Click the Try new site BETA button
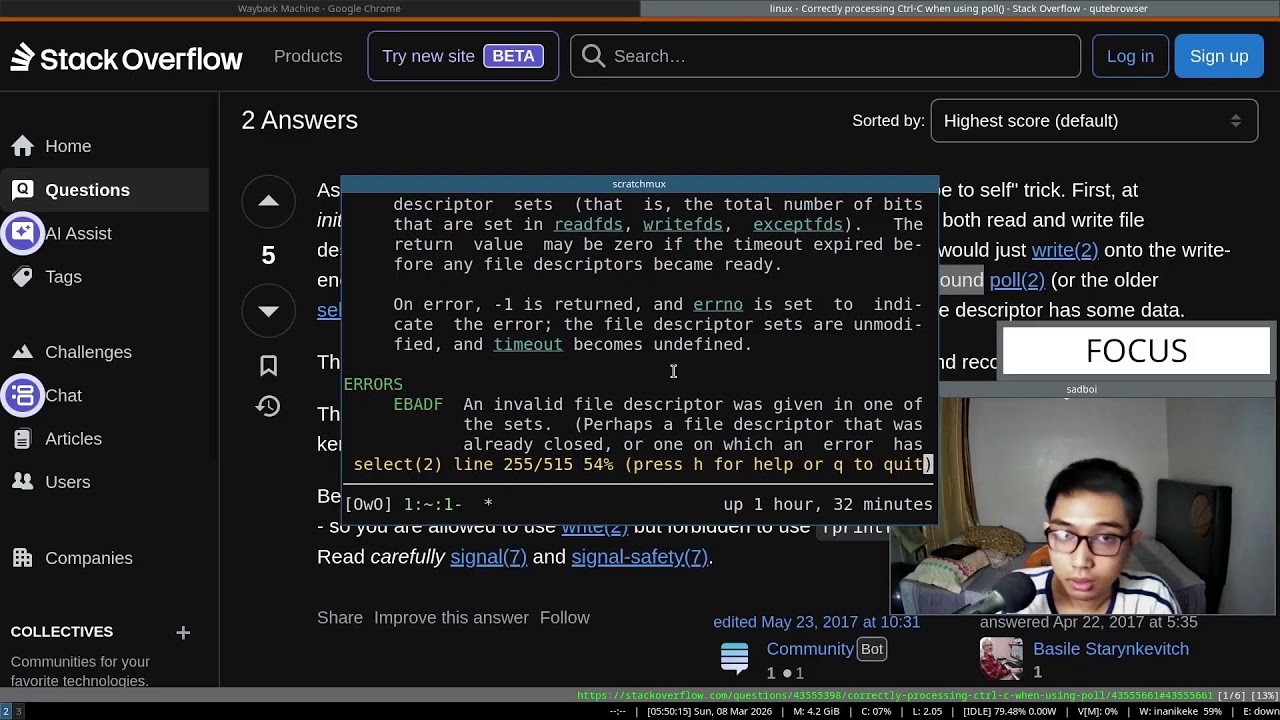1280x720 pixels. coord(463,56)
